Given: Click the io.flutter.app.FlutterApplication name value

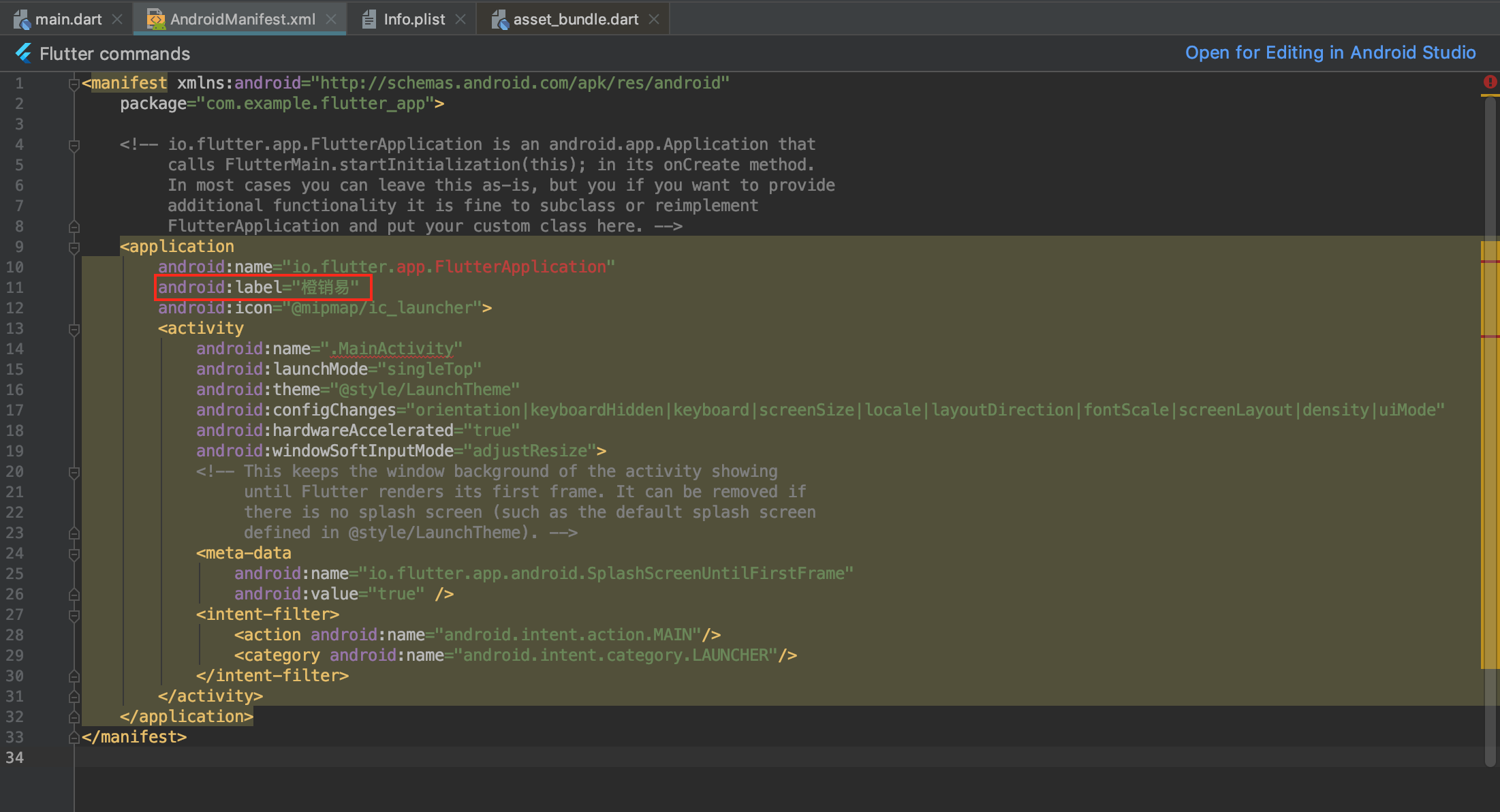Looking at the screenshot, I should click(x=449, y=267).
